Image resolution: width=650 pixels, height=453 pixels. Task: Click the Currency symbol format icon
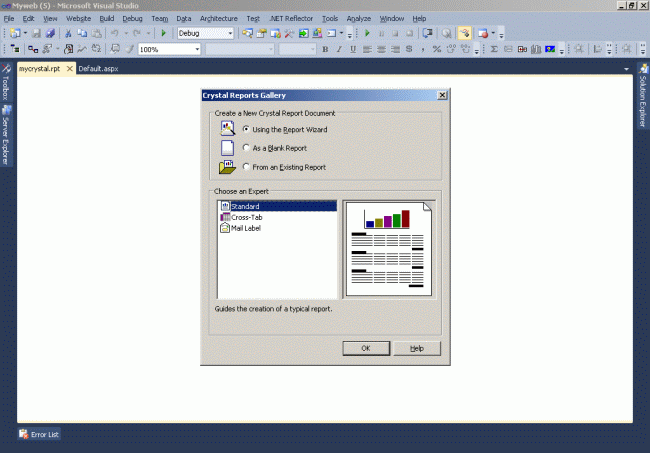tap(409, 49)
